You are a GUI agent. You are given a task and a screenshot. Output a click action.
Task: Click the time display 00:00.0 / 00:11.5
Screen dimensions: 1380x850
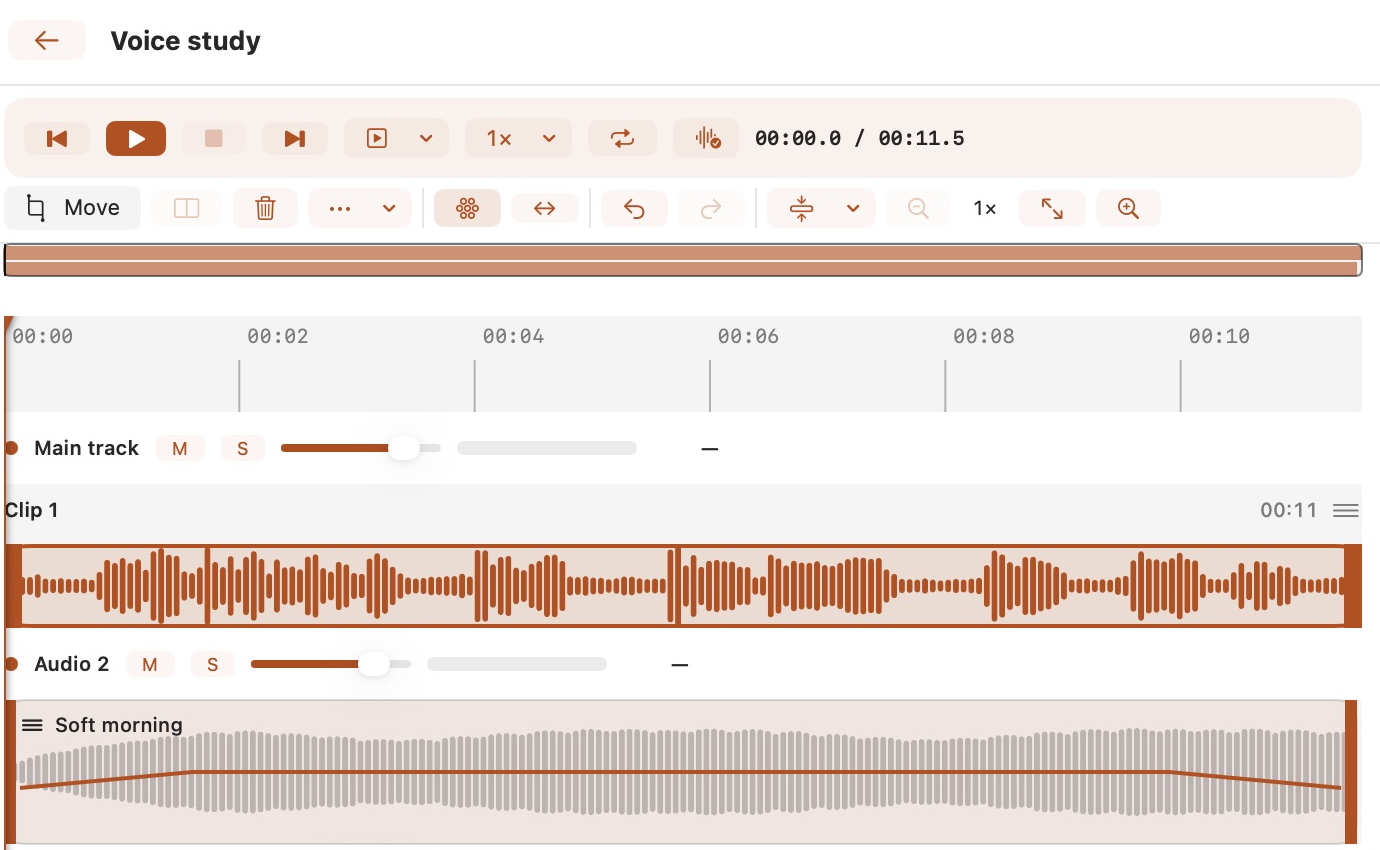[x=860, y=138]
